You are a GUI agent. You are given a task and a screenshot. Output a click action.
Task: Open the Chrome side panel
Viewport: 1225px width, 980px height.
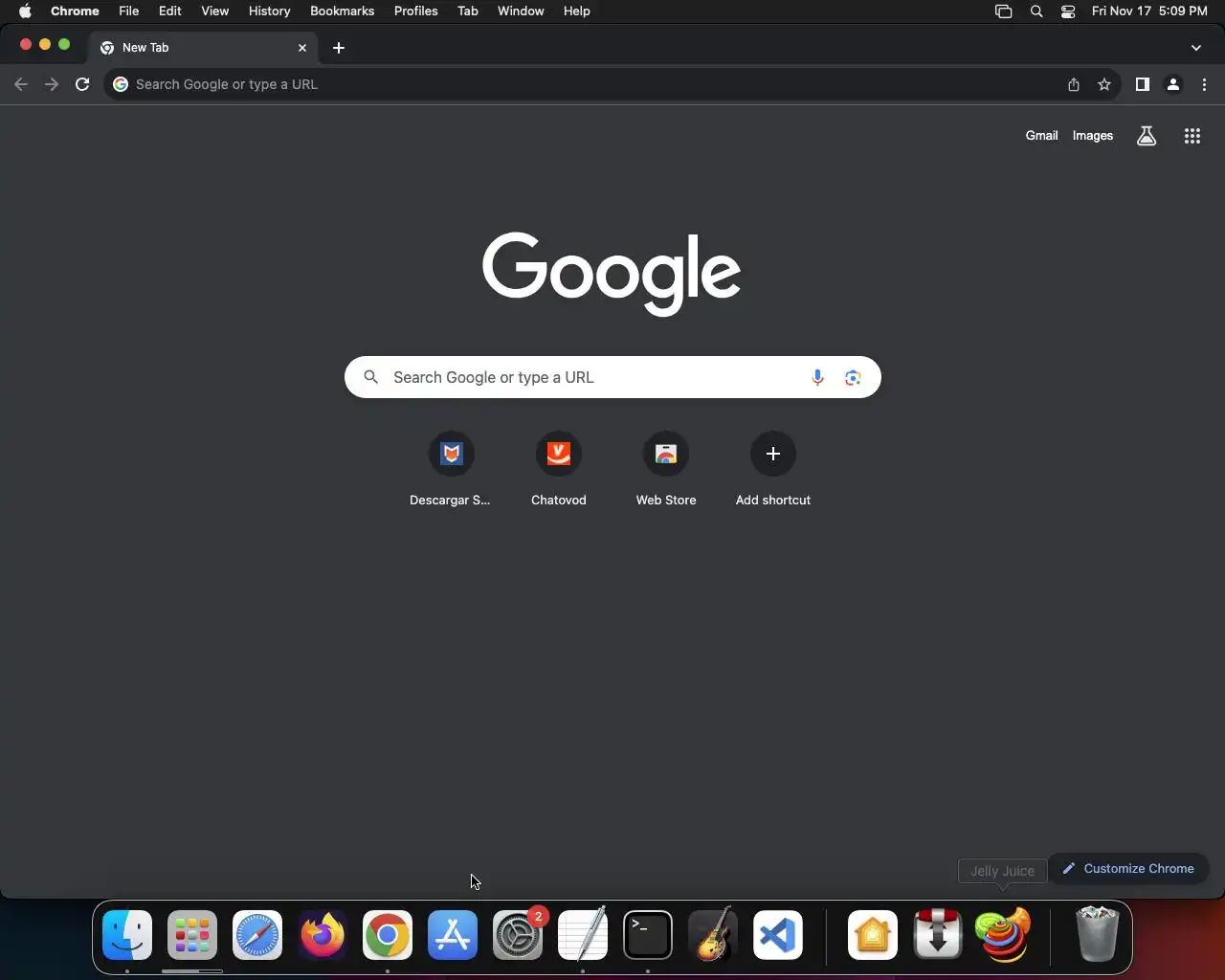click(x=1142, y=84)
